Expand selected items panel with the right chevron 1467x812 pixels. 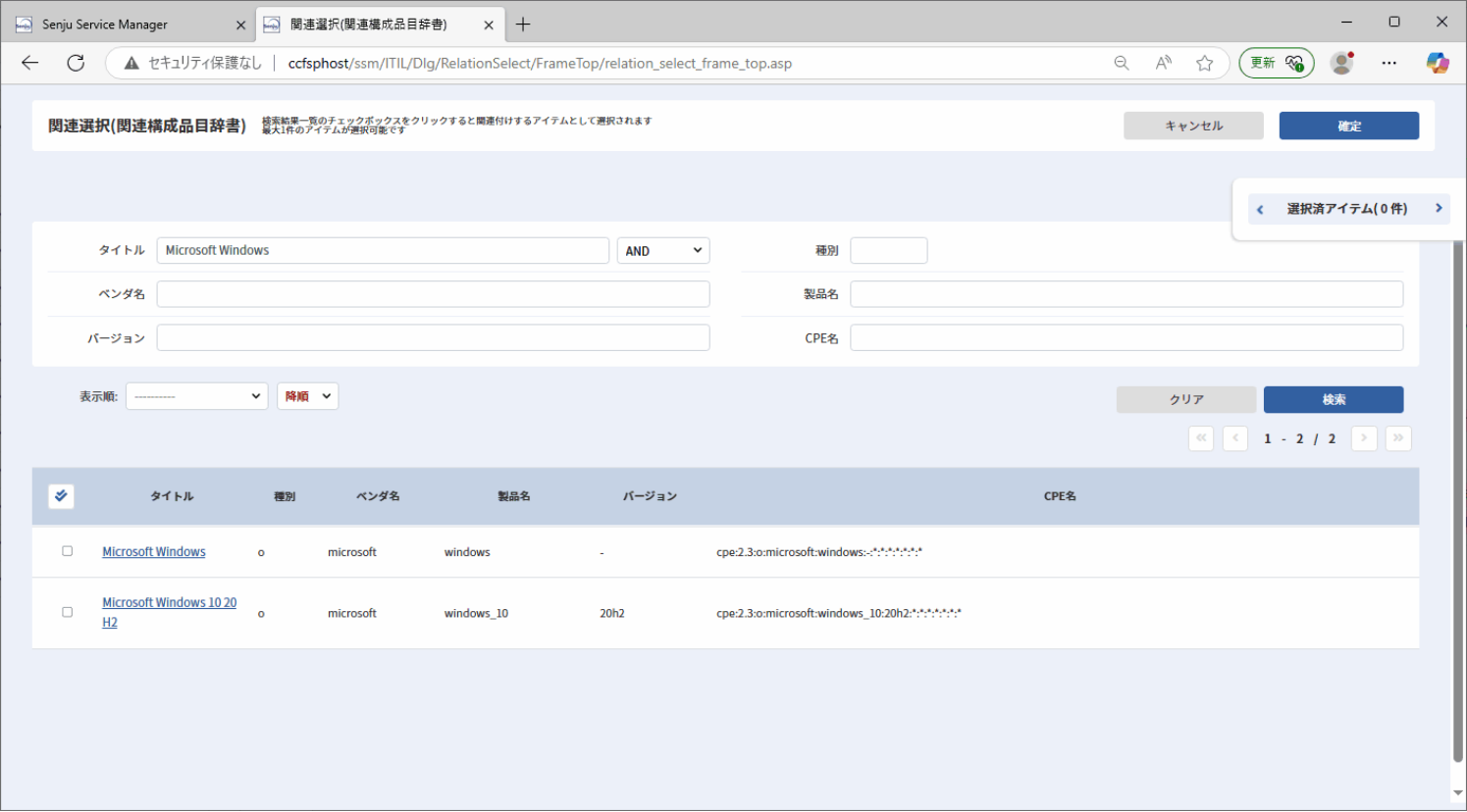1439,208
